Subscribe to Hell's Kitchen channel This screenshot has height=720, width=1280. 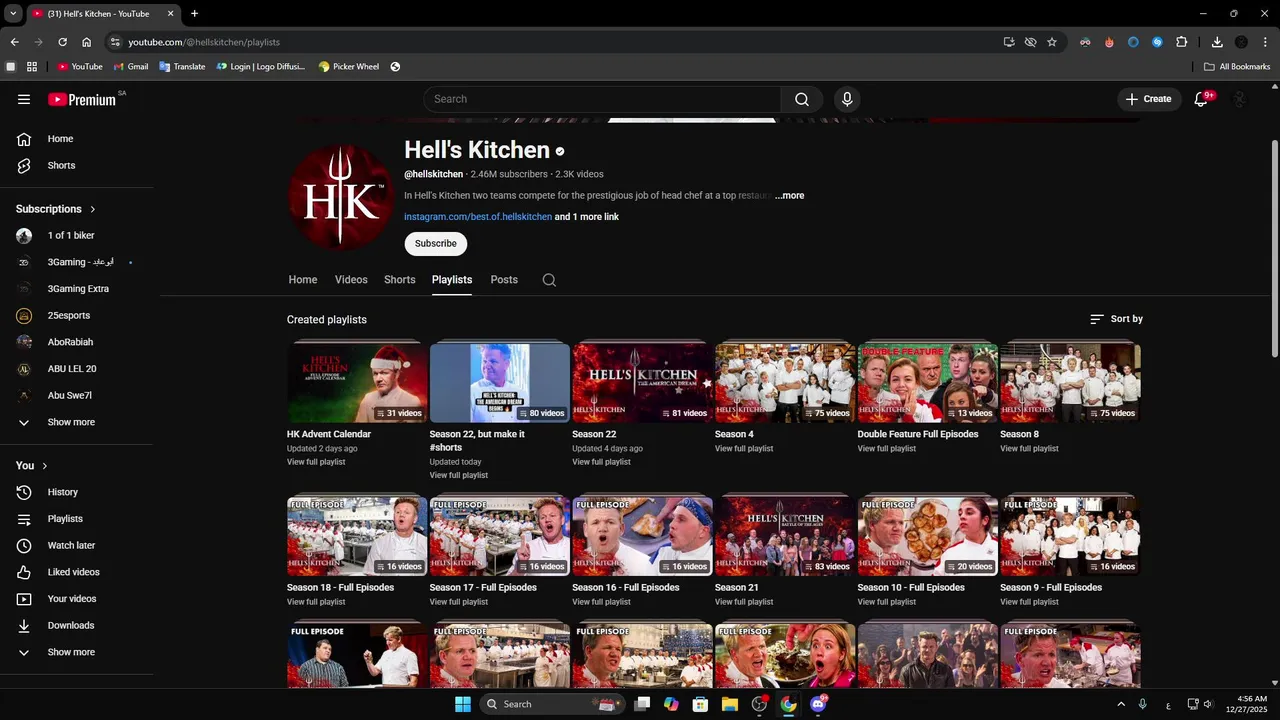(x=436, y=243)
